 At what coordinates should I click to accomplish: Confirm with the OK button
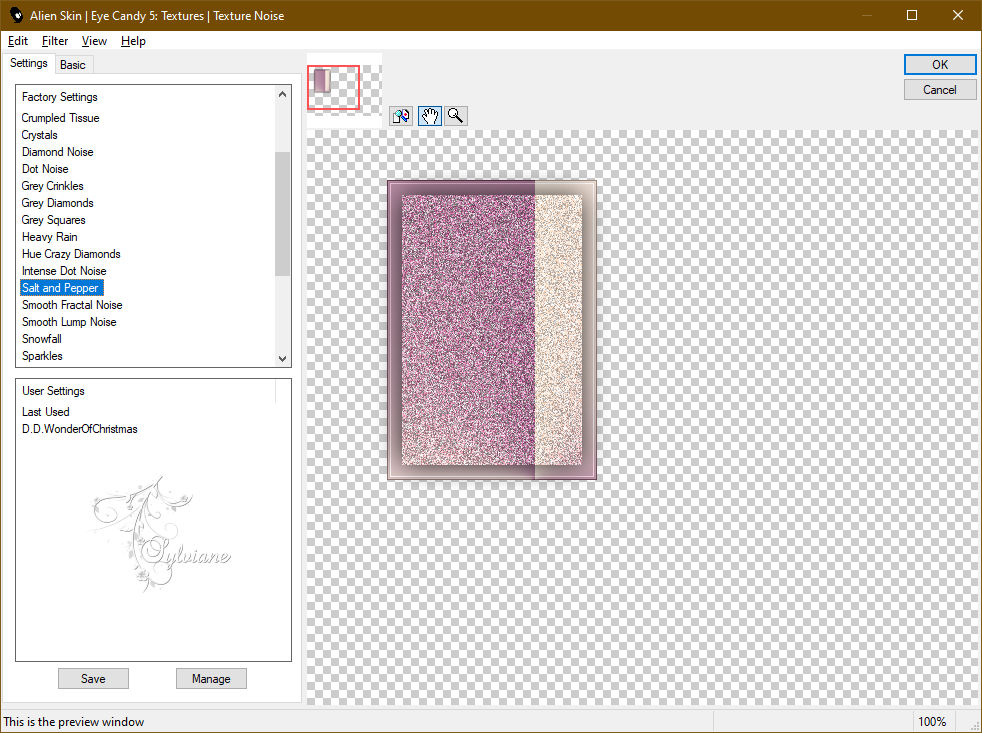click(940, 65)
